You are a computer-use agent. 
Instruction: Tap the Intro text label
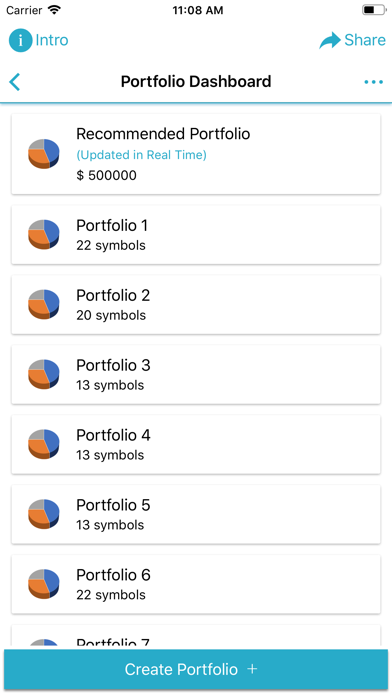point(52,40)
